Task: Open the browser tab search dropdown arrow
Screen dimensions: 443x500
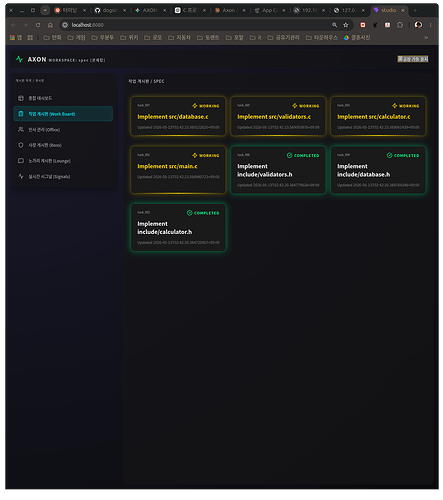Action: click(45, 10)
